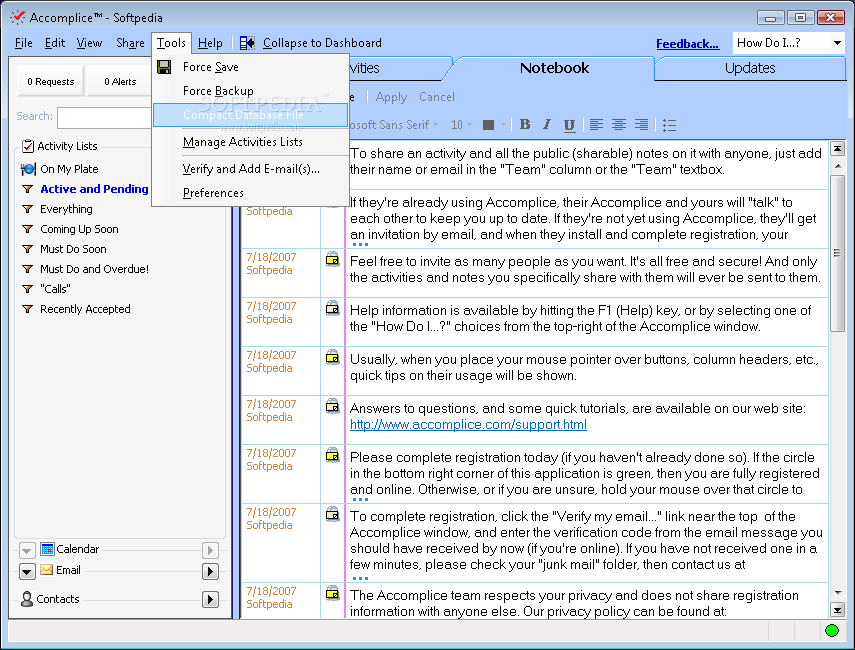Click the lock icon on the Help information note
The height and width of the screenshot is (650, 855).
click(x=332, y=308)
